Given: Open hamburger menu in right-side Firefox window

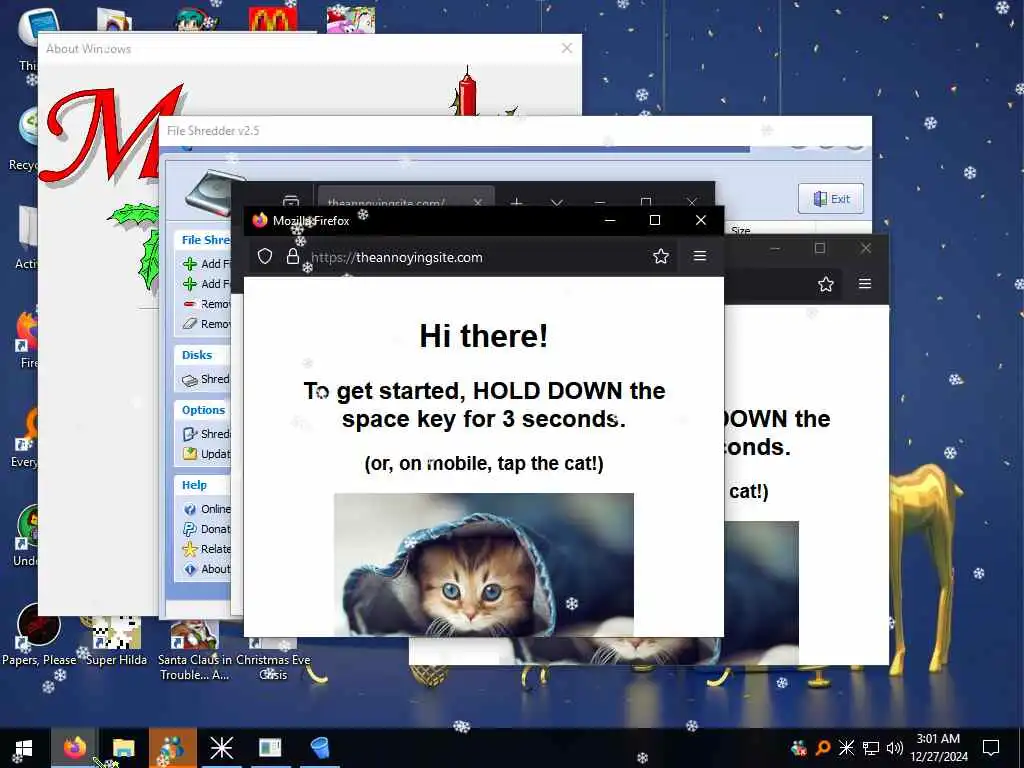Looking at the screenshot, I should (865, 283).
